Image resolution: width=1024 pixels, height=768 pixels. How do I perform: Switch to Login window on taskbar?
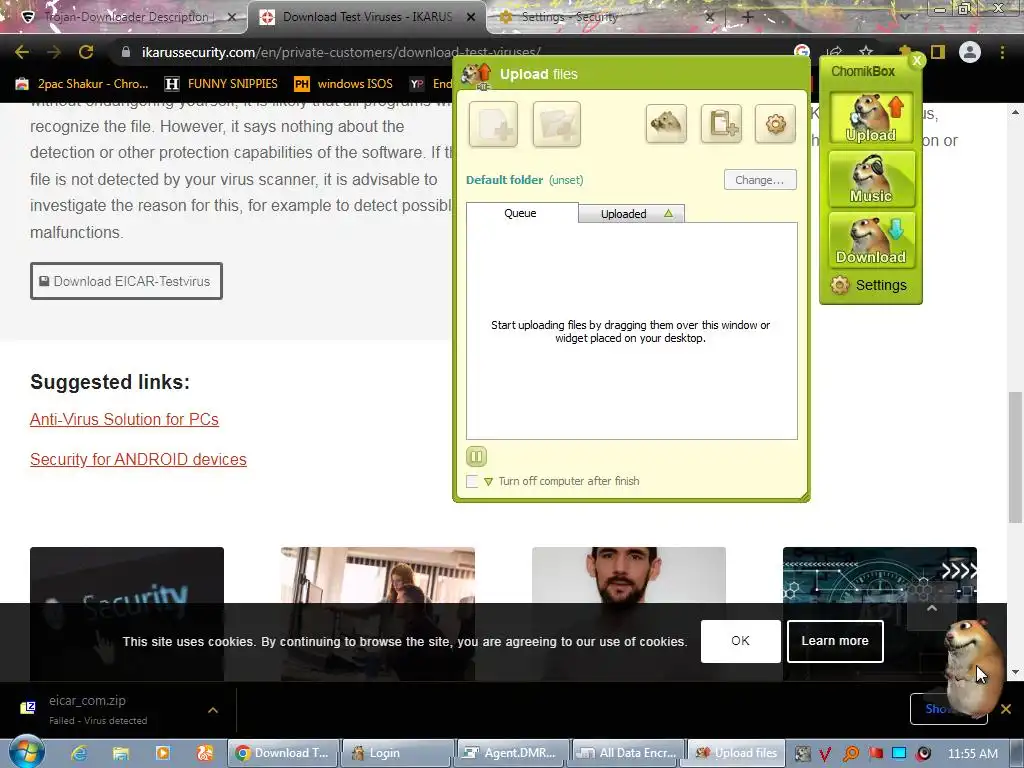[x=397, y=753]
